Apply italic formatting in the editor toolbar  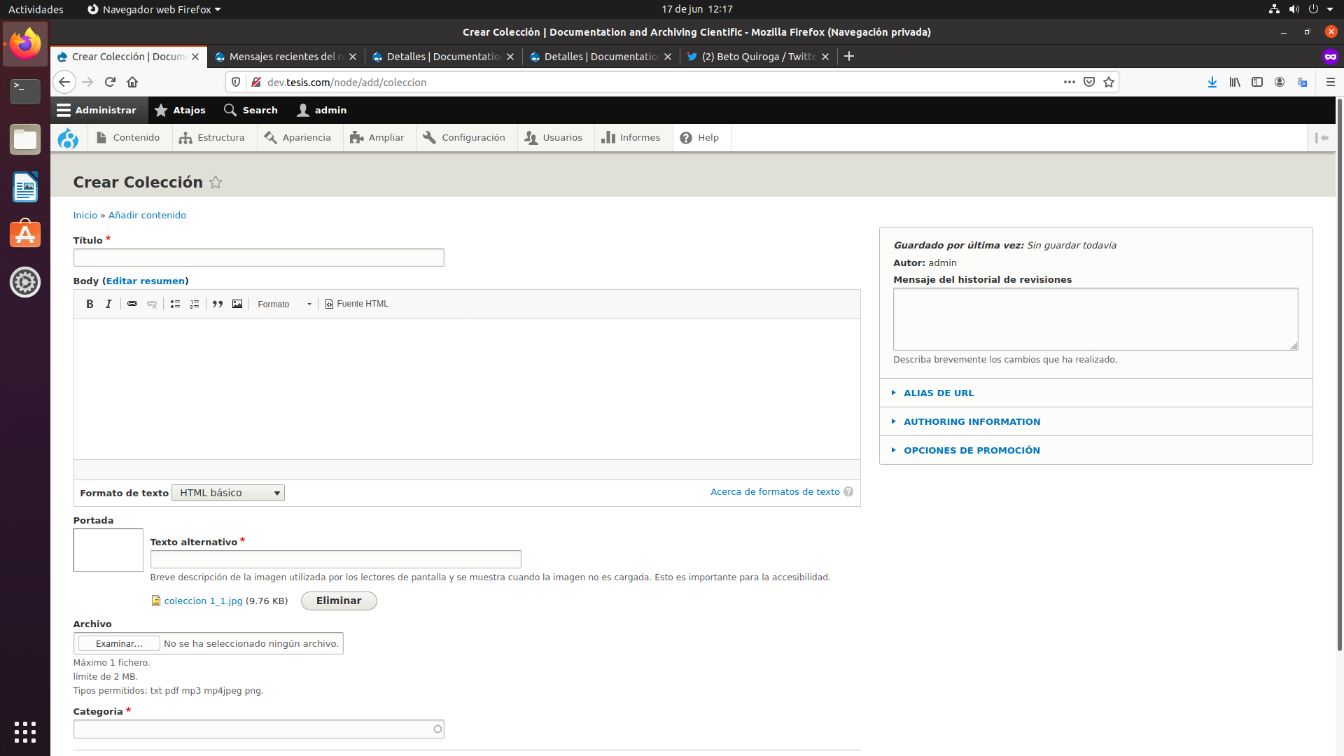[108, 303]
